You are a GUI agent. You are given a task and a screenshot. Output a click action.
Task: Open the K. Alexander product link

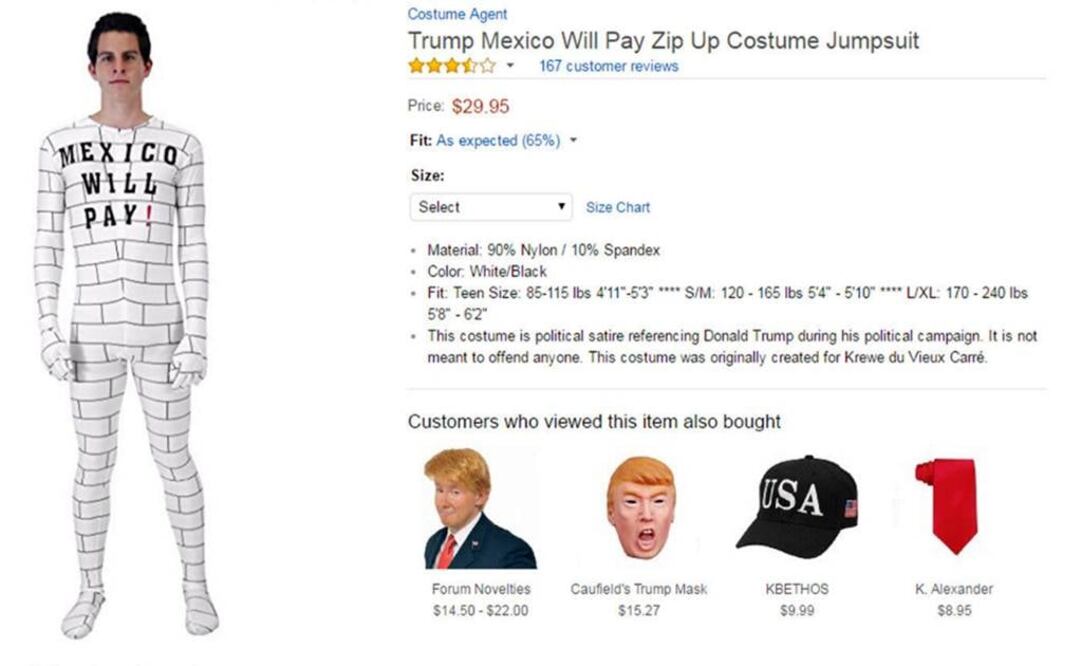pos(954,589)
